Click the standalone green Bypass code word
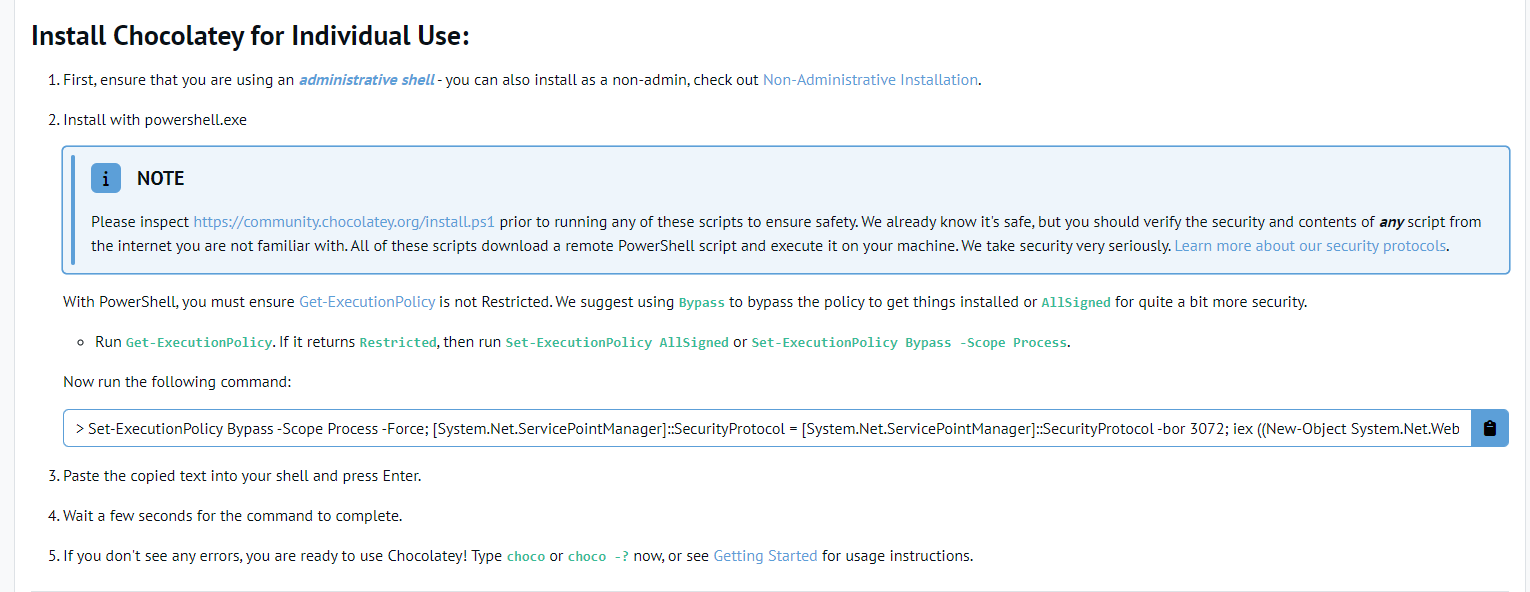1530x592 pixels. tap(701, 302)
